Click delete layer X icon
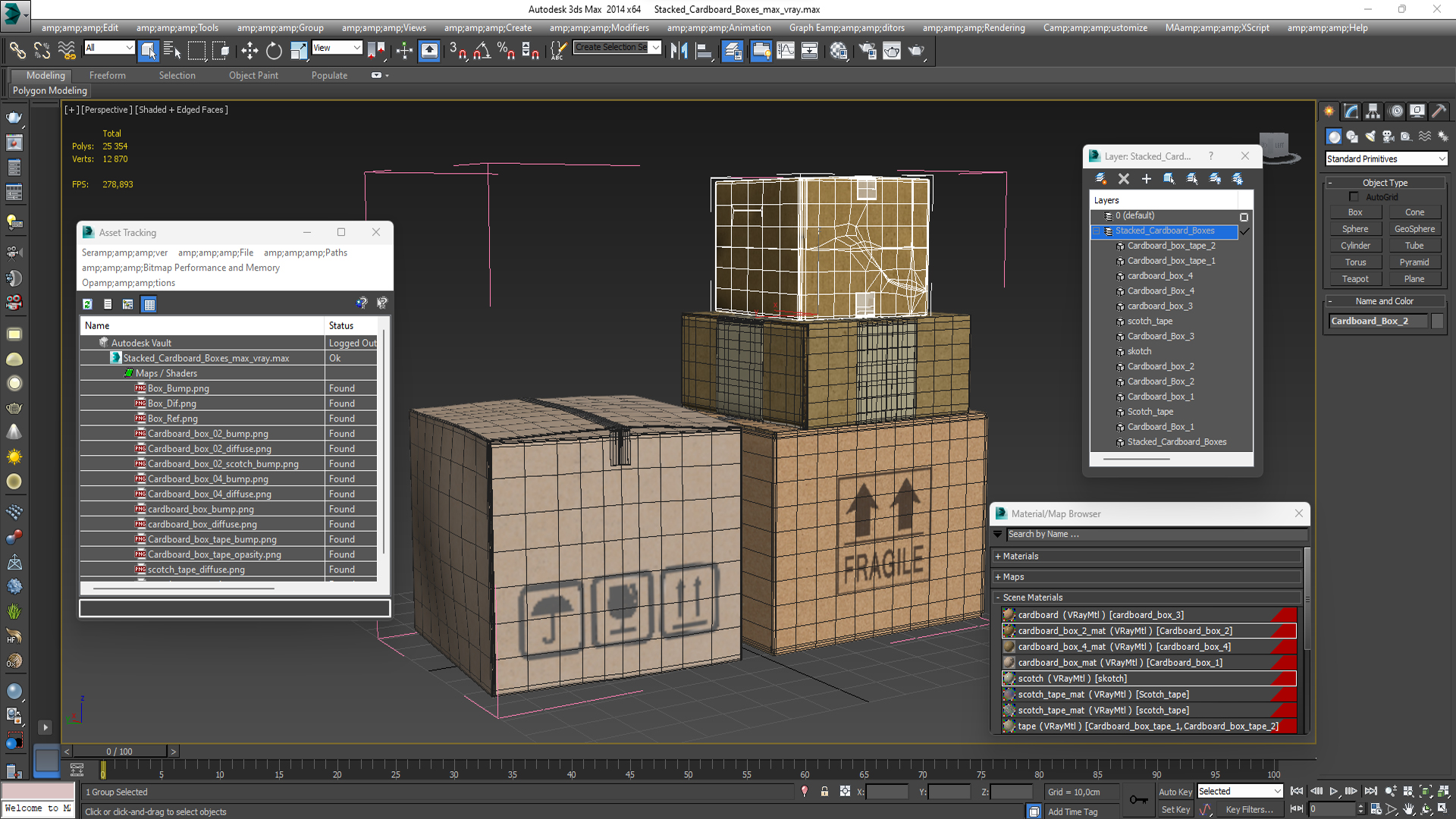1456x819 pixels. tap(1124, 179)
